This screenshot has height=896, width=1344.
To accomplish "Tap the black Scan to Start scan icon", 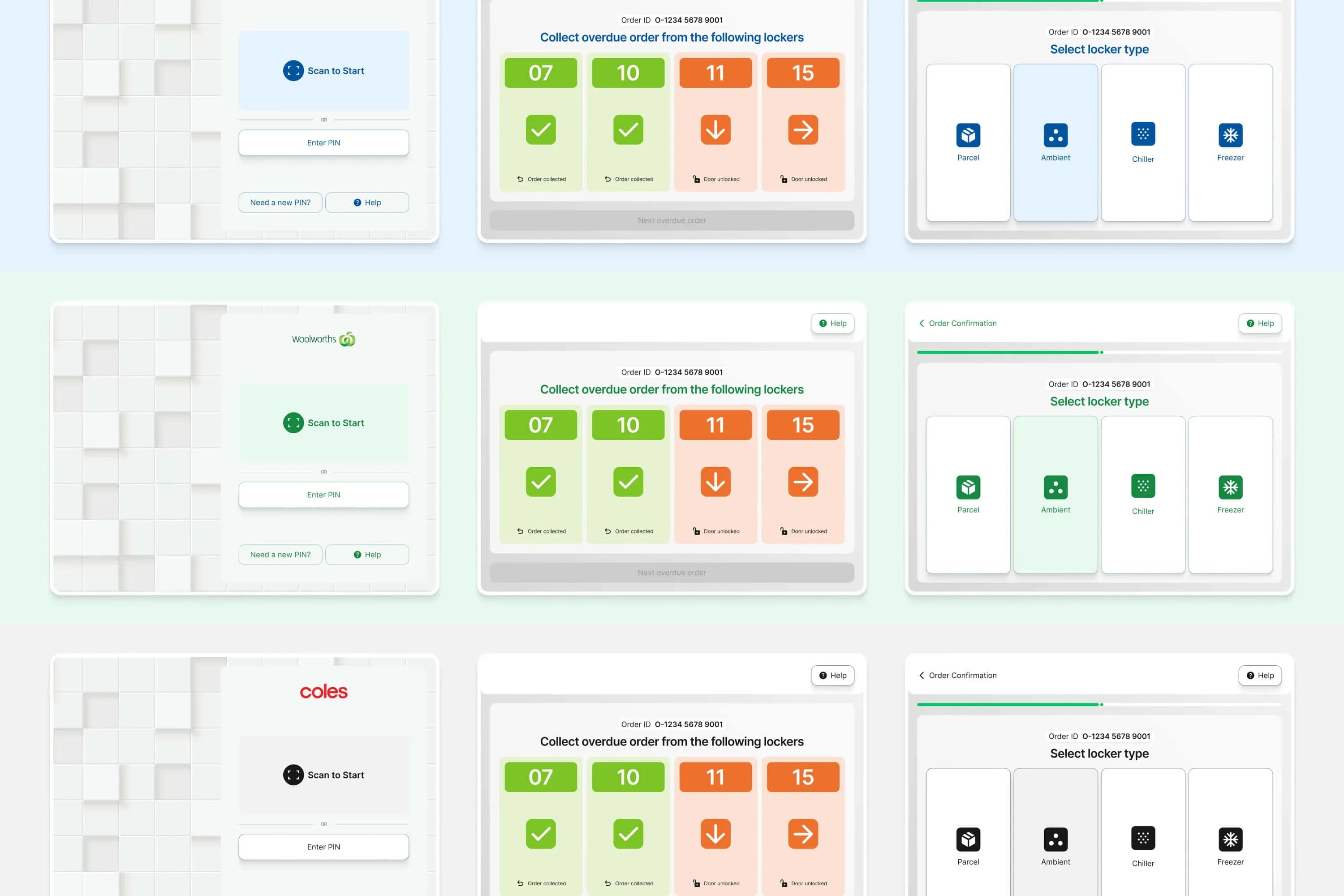I will tap(293, 775).
